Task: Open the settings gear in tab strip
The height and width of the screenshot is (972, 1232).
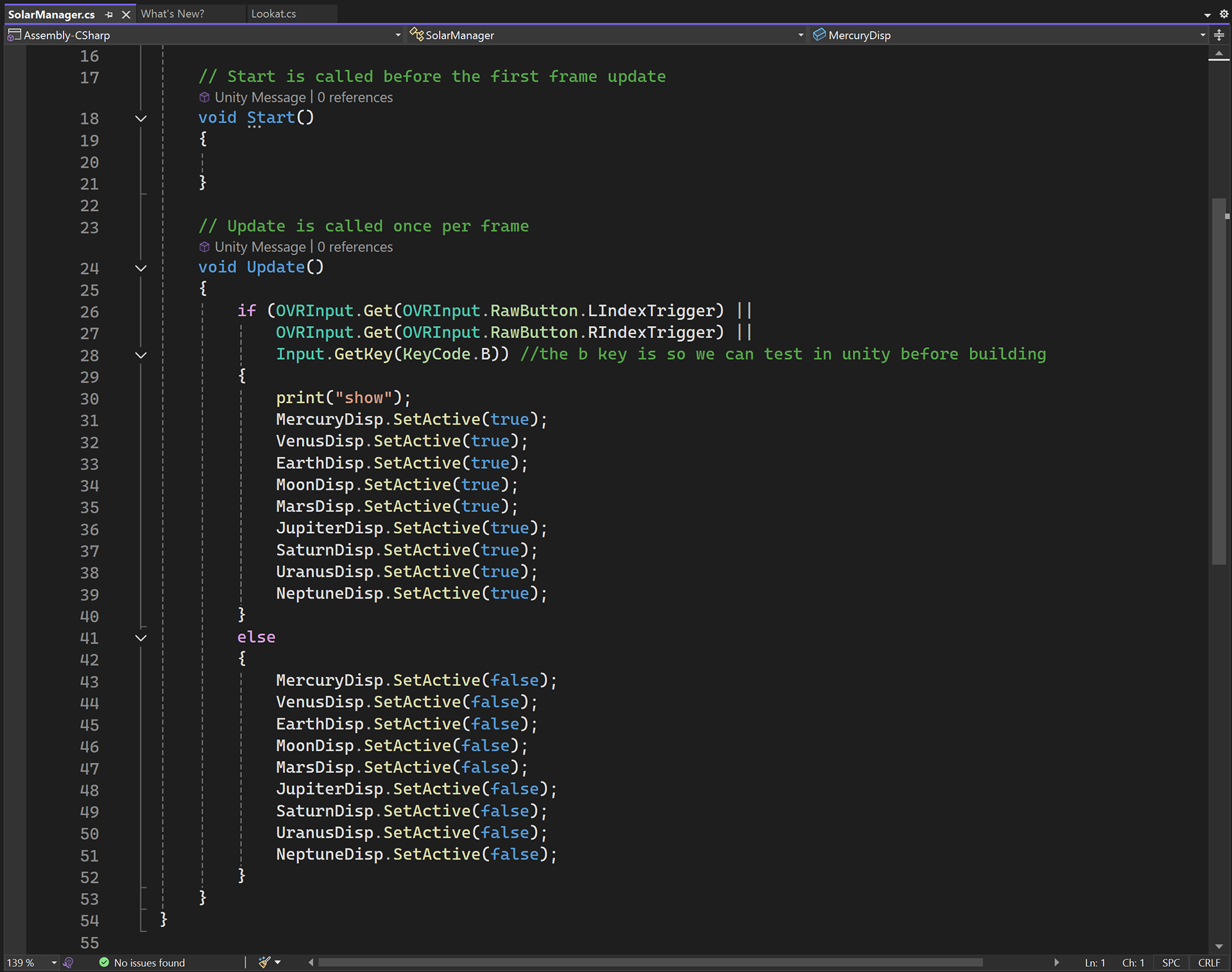Action: [1223, 13]
